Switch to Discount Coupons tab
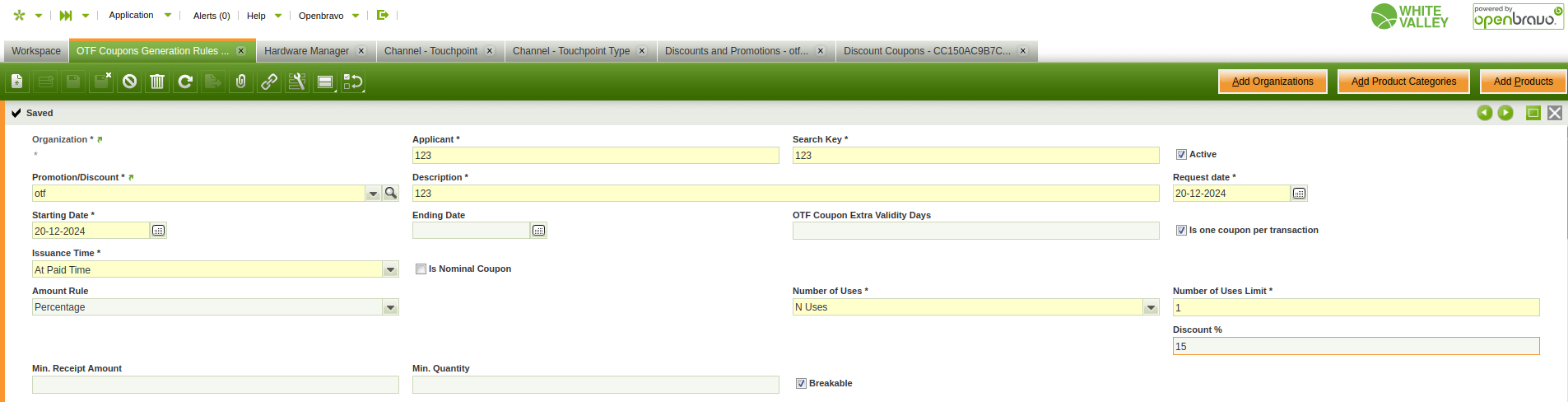This screenshot has width=1568, height=402. [x=927, y=51]
